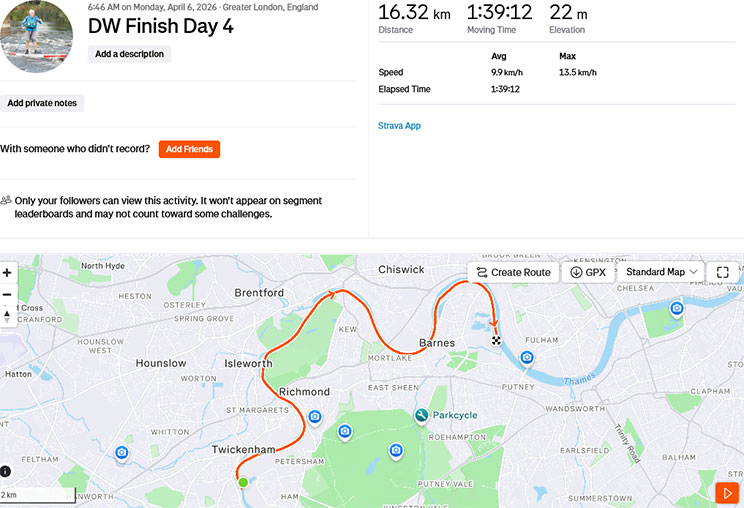Open the photo marker near Fulham
The height and width of the screenshot is (508, 744).
[526, 357]
